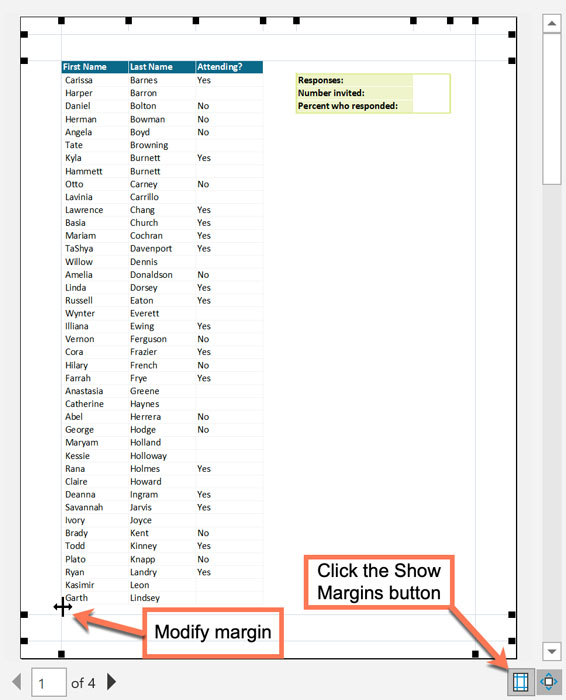Image resolution: width=566 pixels, height=700 pixels.
Task: Click the name 'Carissa'
Action: point(79,80)
